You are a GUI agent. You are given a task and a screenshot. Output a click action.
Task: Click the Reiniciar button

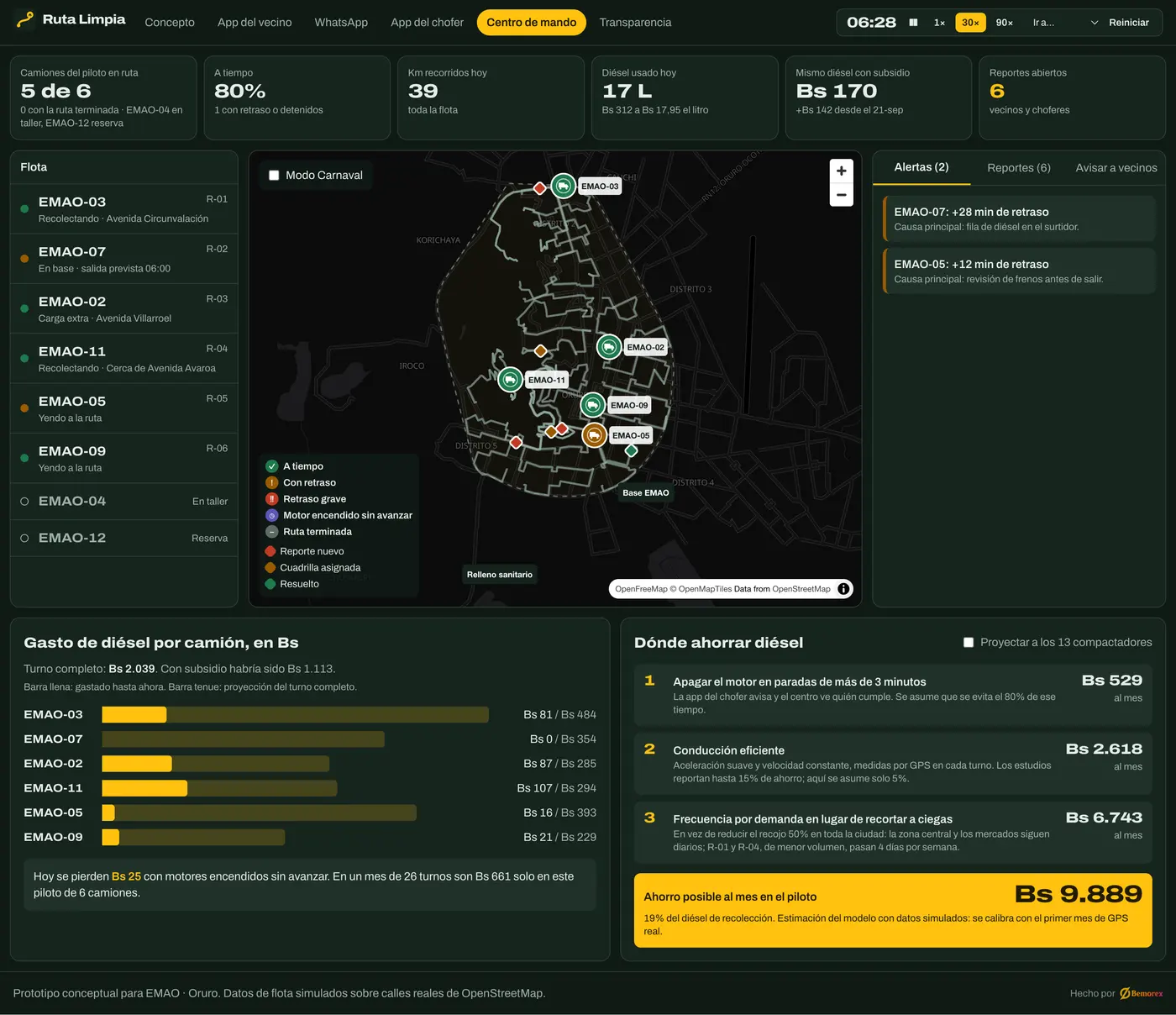[1129, 23]
